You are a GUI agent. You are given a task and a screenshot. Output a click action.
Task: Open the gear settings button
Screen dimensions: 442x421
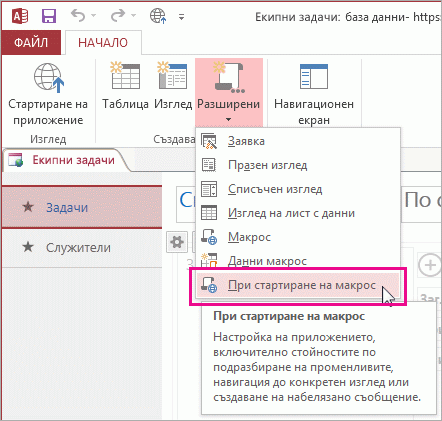[177, 242]
